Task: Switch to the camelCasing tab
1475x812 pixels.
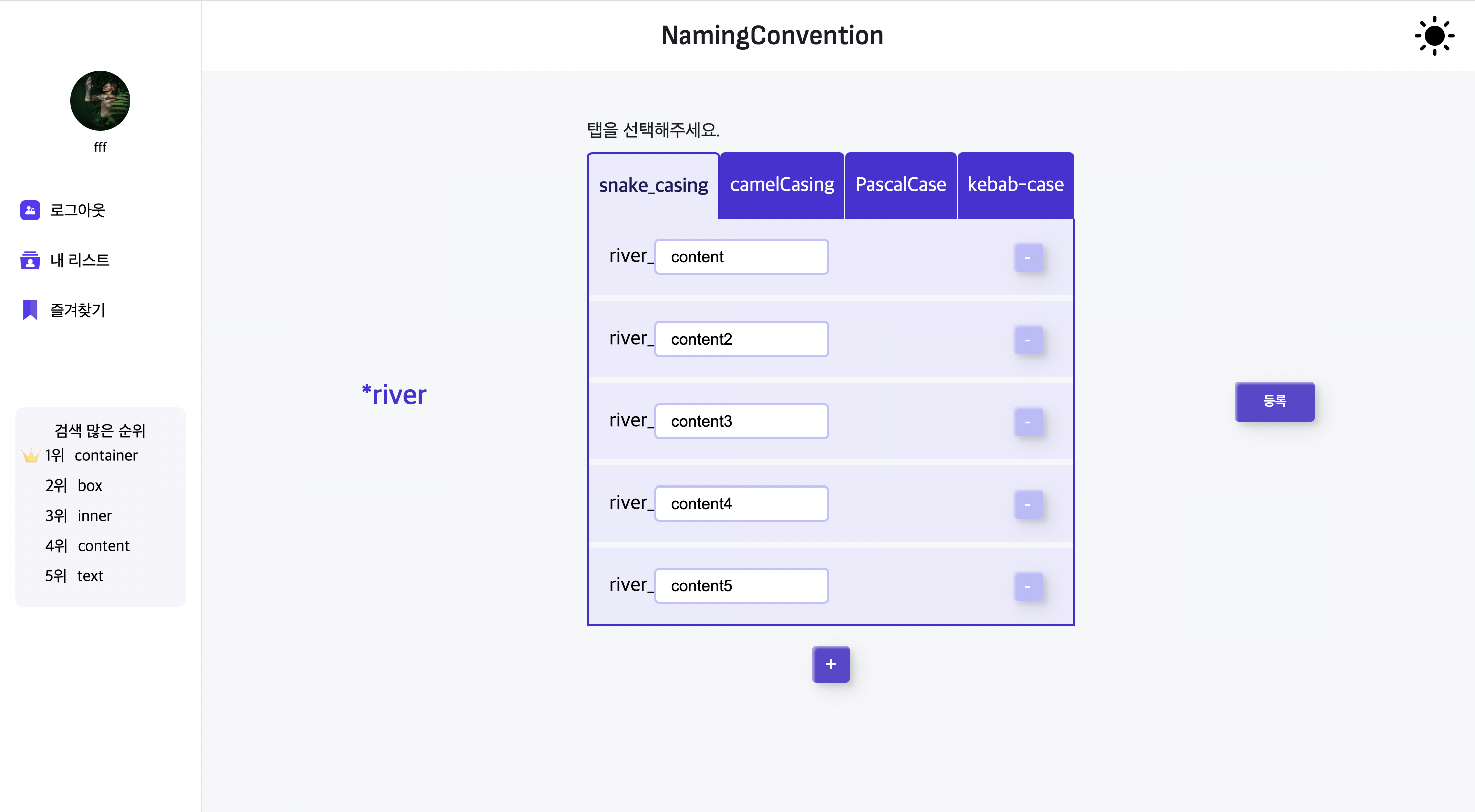Action: (781, 184)
